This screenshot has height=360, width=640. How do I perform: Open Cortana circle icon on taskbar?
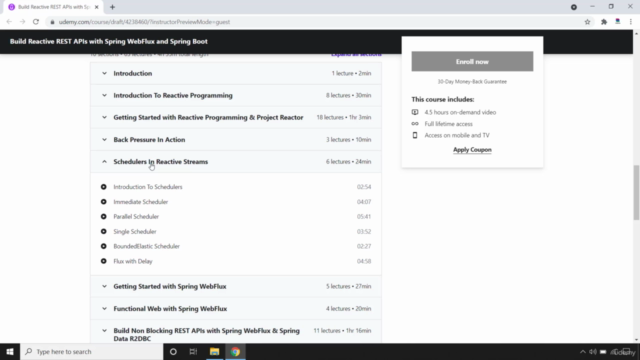(x=173, y=351)
